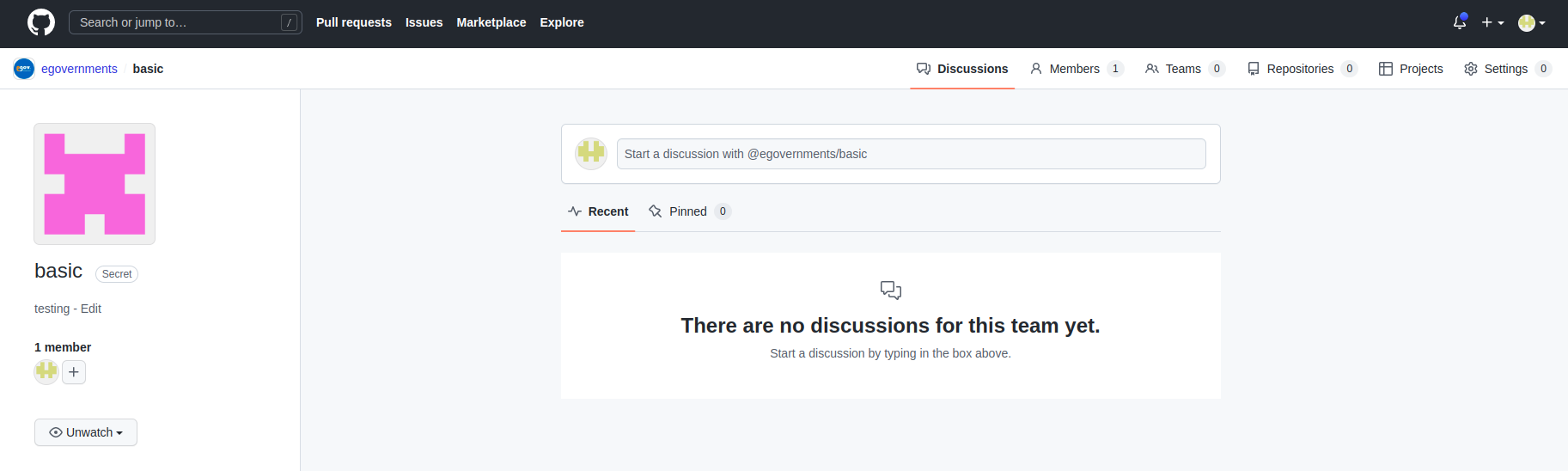Click the egovernments organization avatar icon
The image size is (1568, 471).
(24, 69)
